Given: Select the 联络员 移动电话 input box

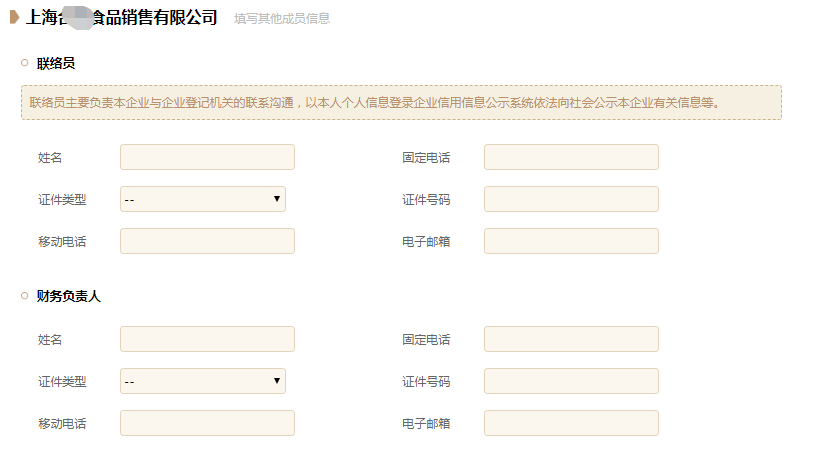Looking at the screenshot, I should (x=207, y=241).
